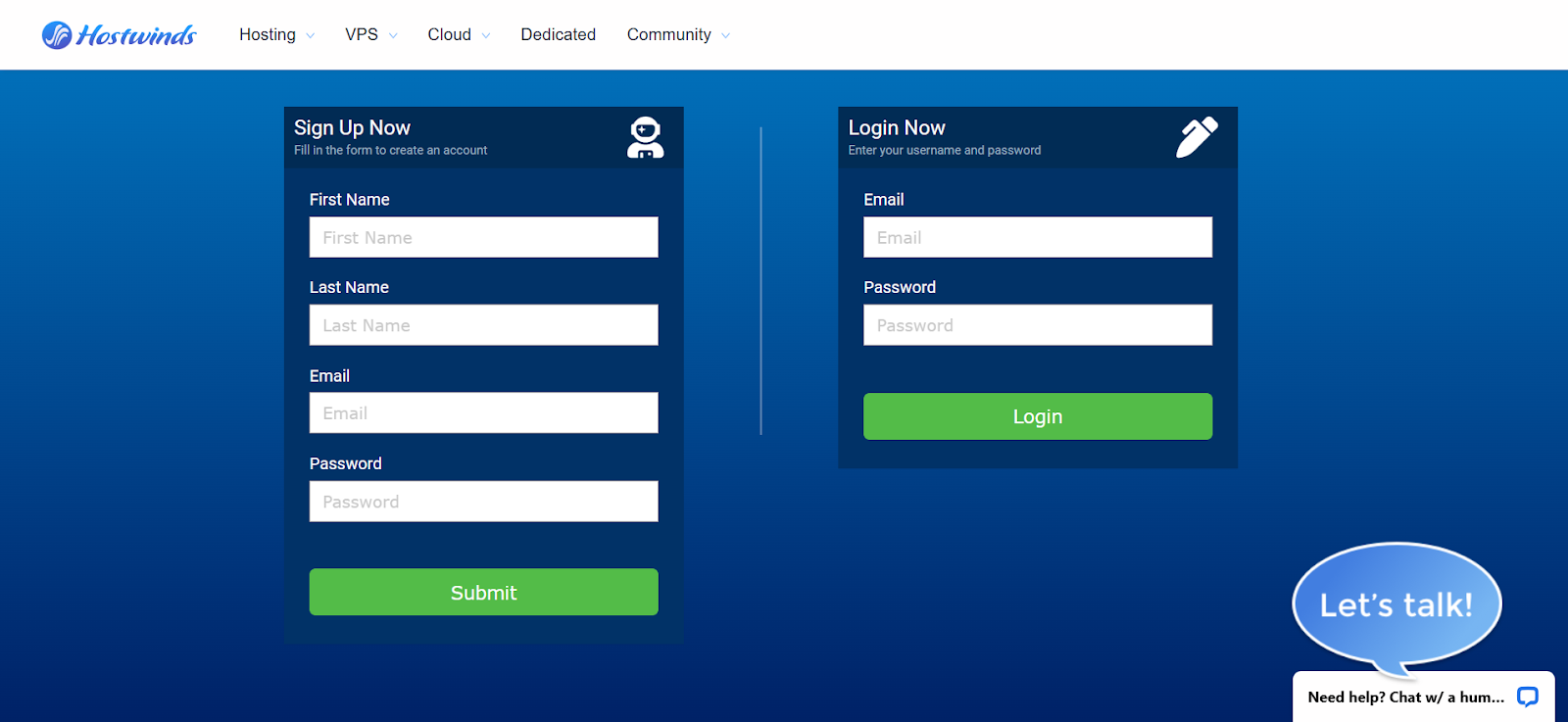The height and width of the screenshot is (722, 1568).
Task: Expand the Hosting dropdown arrow
Action: pos(311,35)
